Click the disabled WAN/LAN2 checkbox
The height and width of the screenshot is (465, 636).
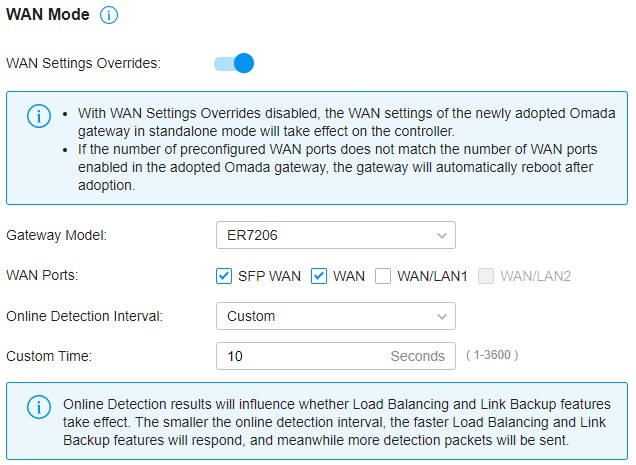click(486, 276)
